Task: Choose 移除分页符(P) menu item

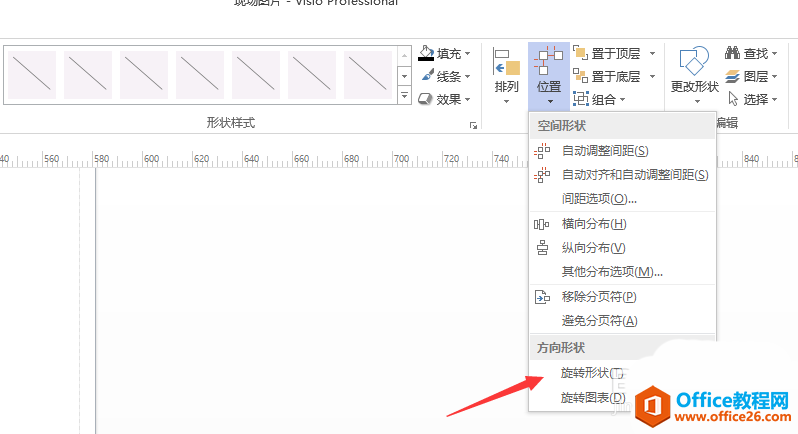Action: [x=622, y=297]
